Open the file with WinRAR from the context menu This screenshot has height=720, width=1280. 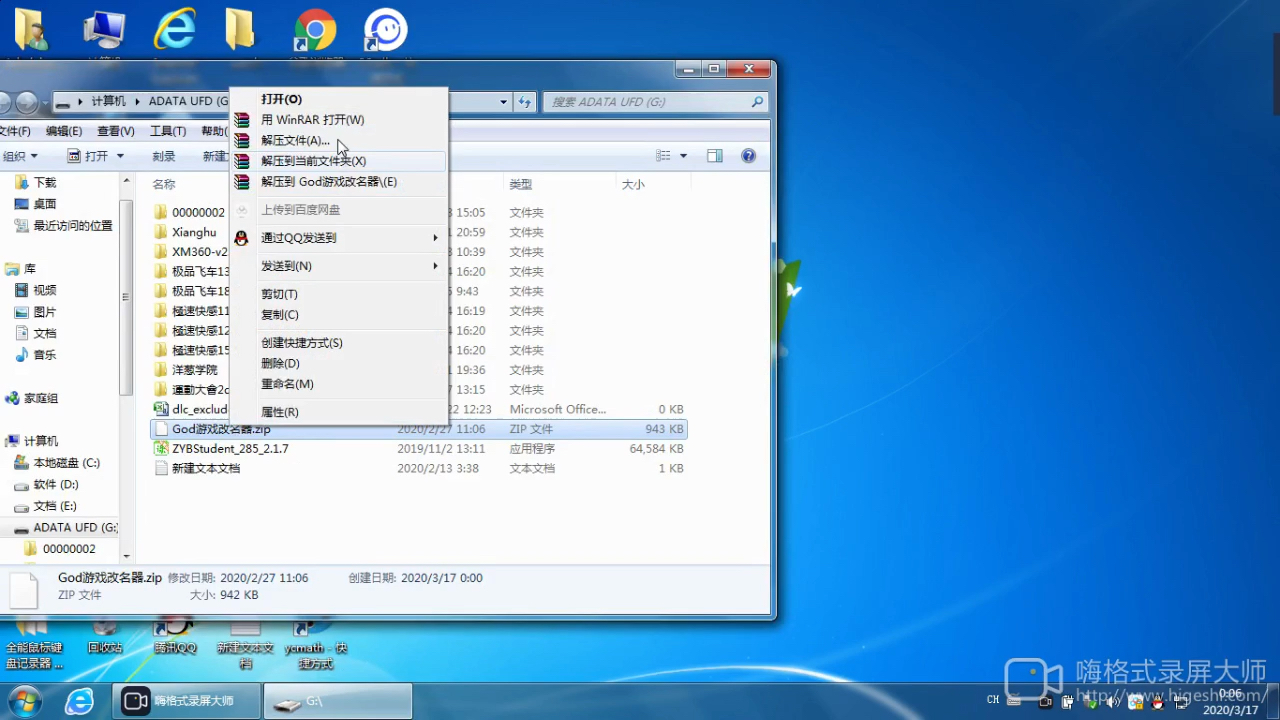click(339, 120)
